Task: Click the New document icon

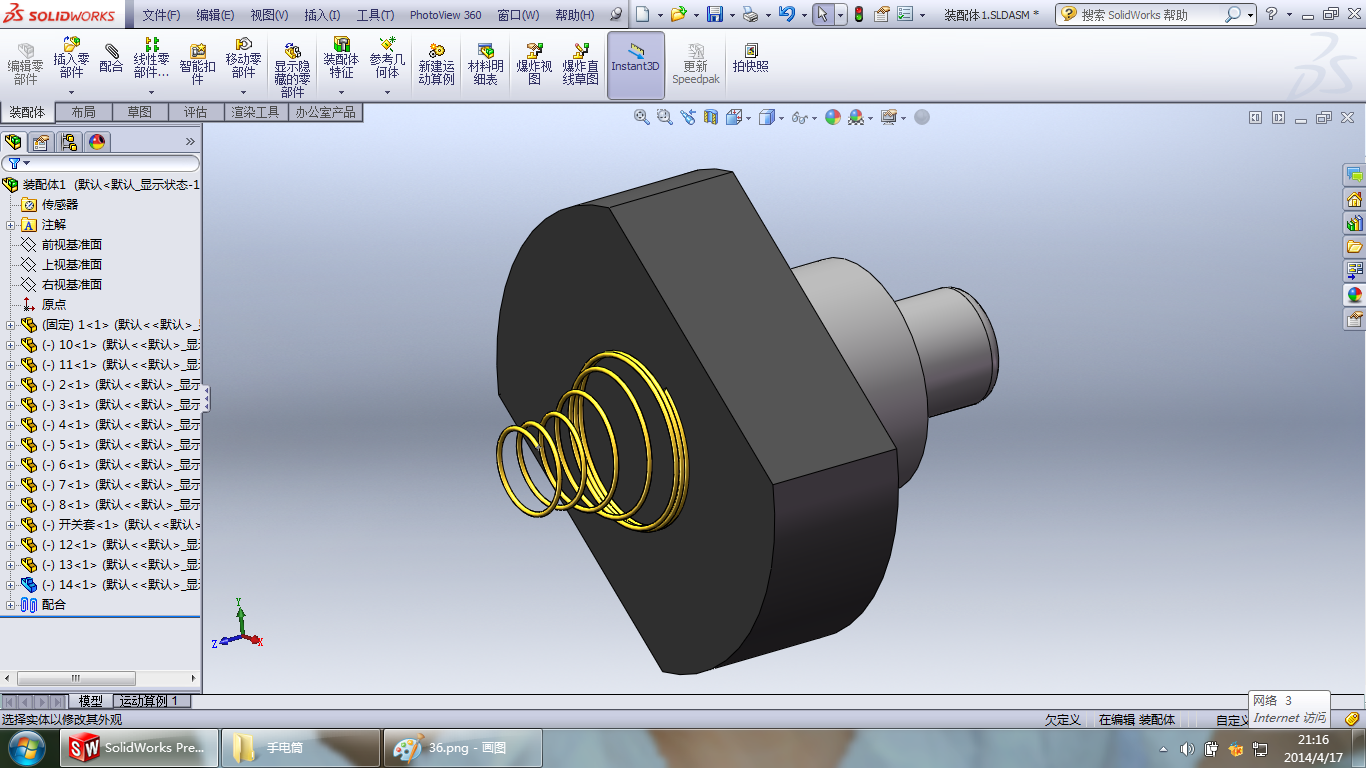Action: 643,14
